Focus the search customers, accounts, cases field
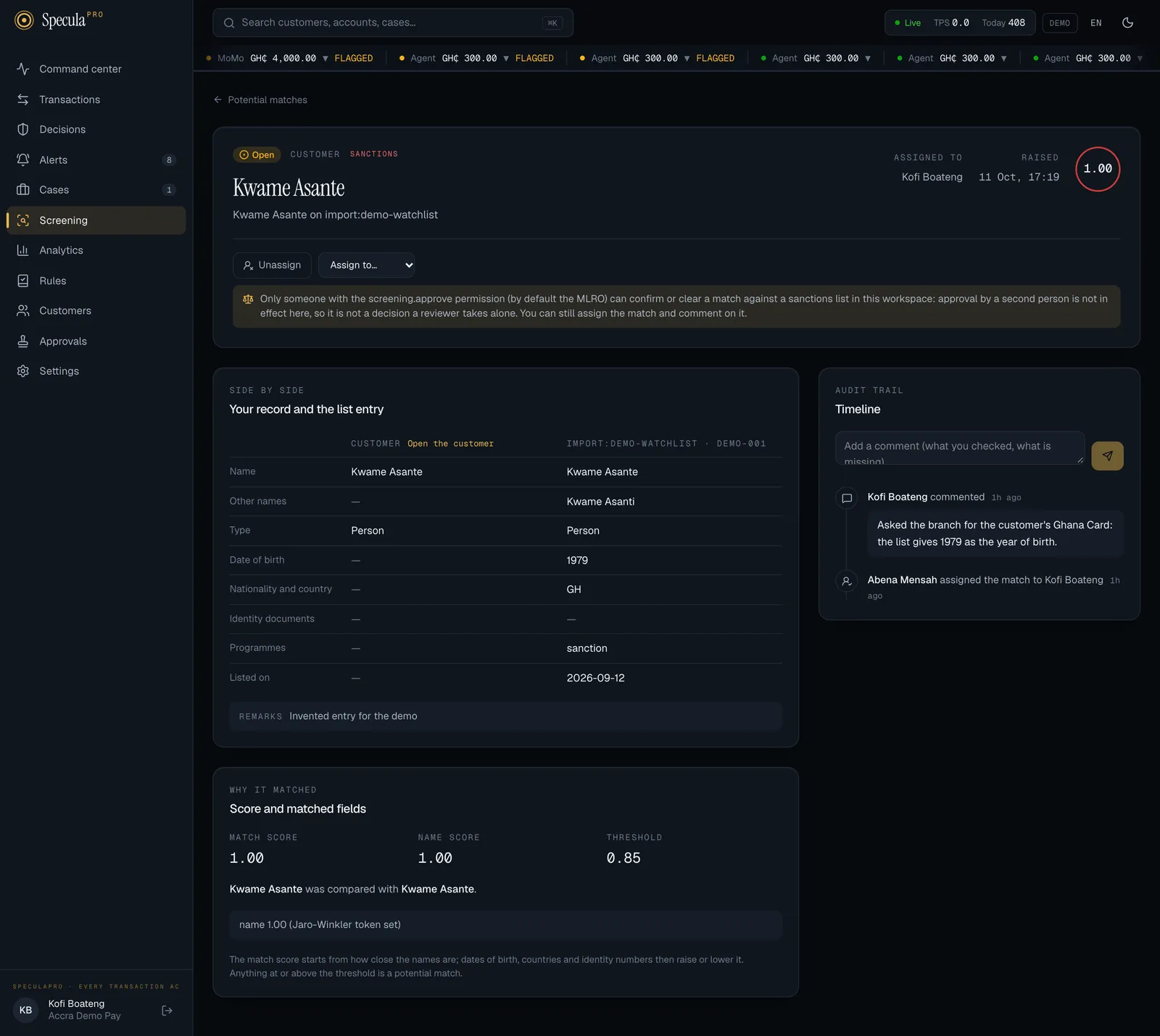This screenshot has height=1036, width=1160. coord(393,22)
